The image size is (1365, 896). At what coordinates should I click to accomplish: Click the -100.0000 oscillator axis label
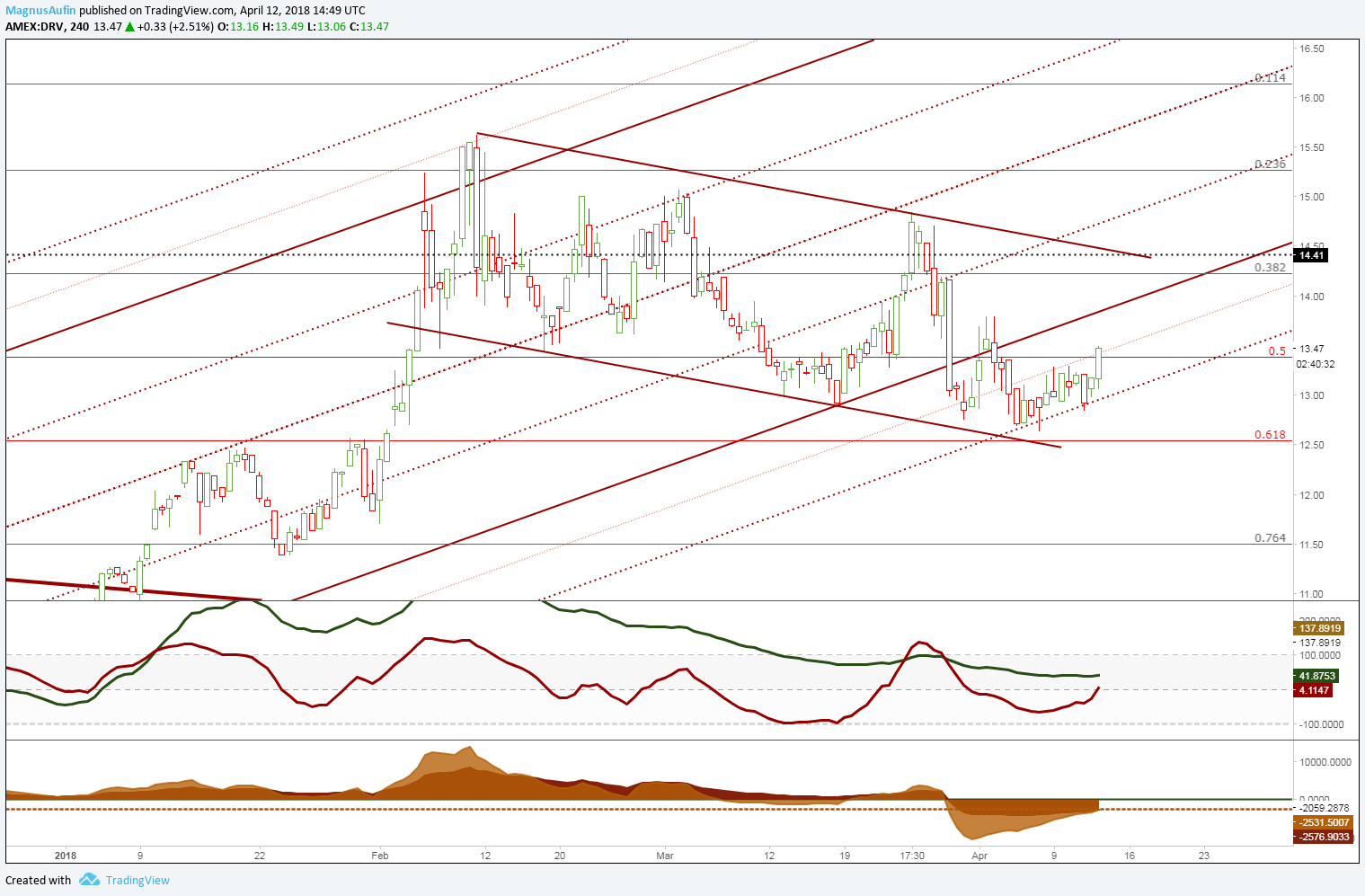tap(1320, 724)
